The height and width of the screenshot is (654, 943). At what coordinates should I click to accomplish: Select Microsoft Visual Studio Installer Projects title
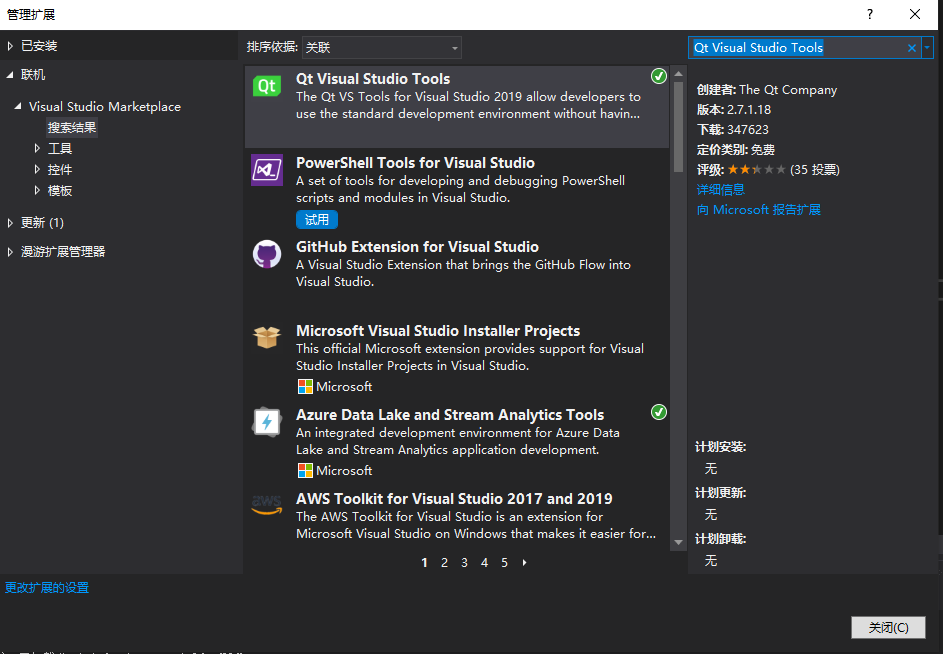click(438, 331)
